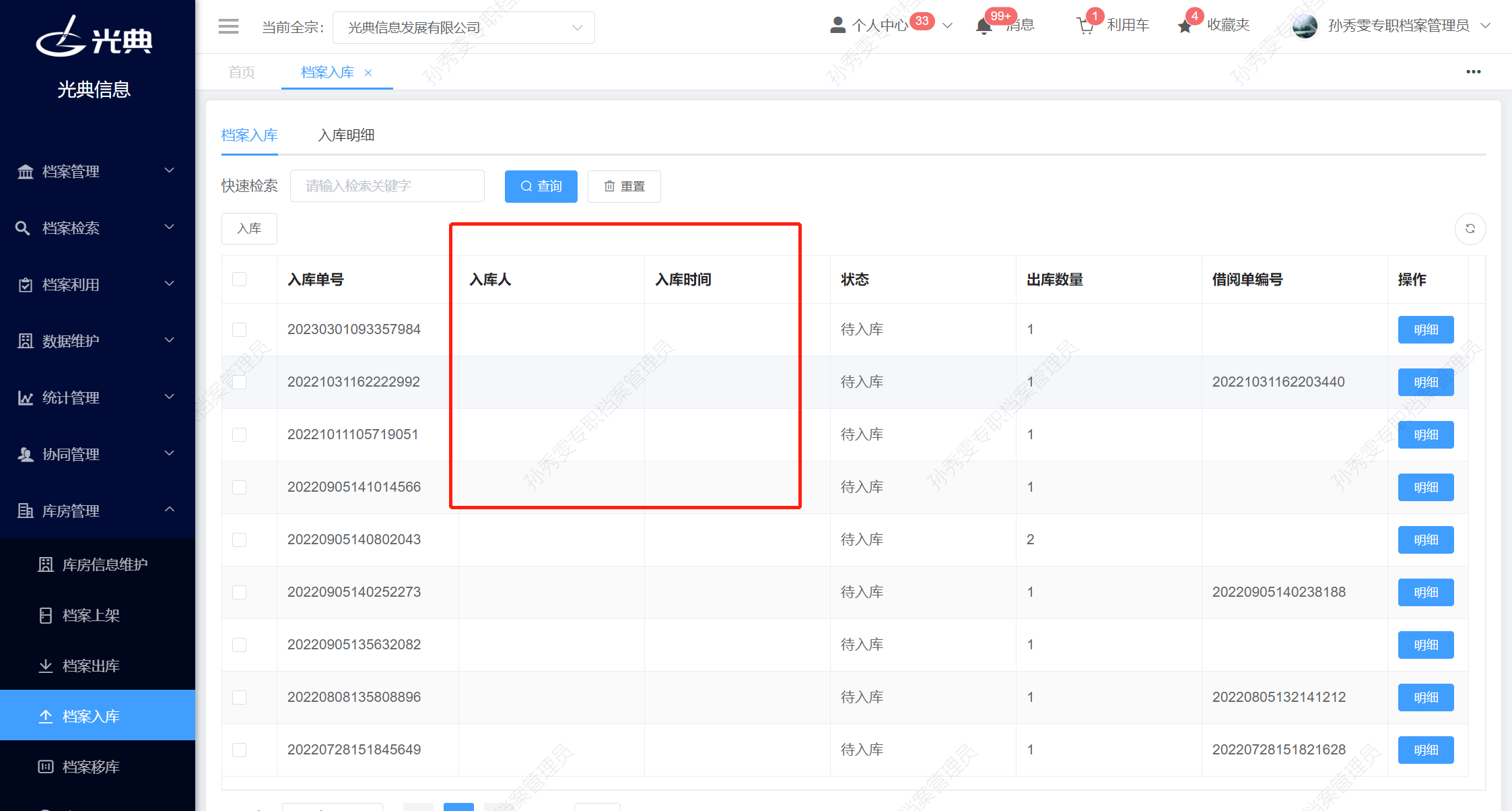
Task: Select the 档案入库 inner tab
Action: point(250,135)
